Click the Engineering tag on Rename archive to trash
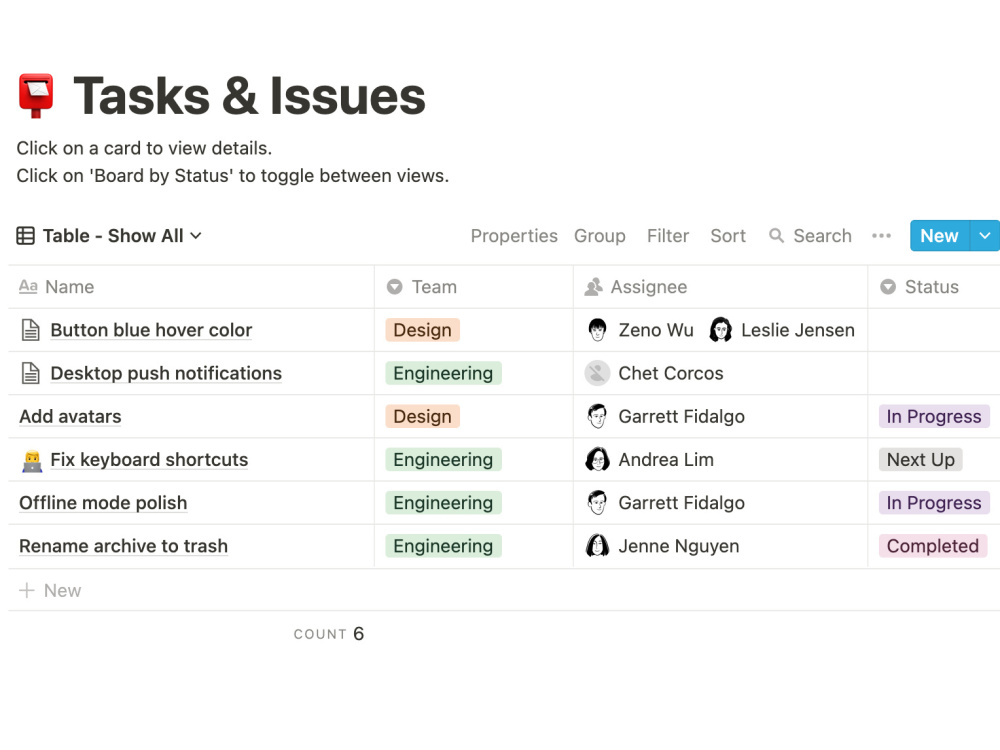Viewport: 1000px width, 750px height. point(443,547)
